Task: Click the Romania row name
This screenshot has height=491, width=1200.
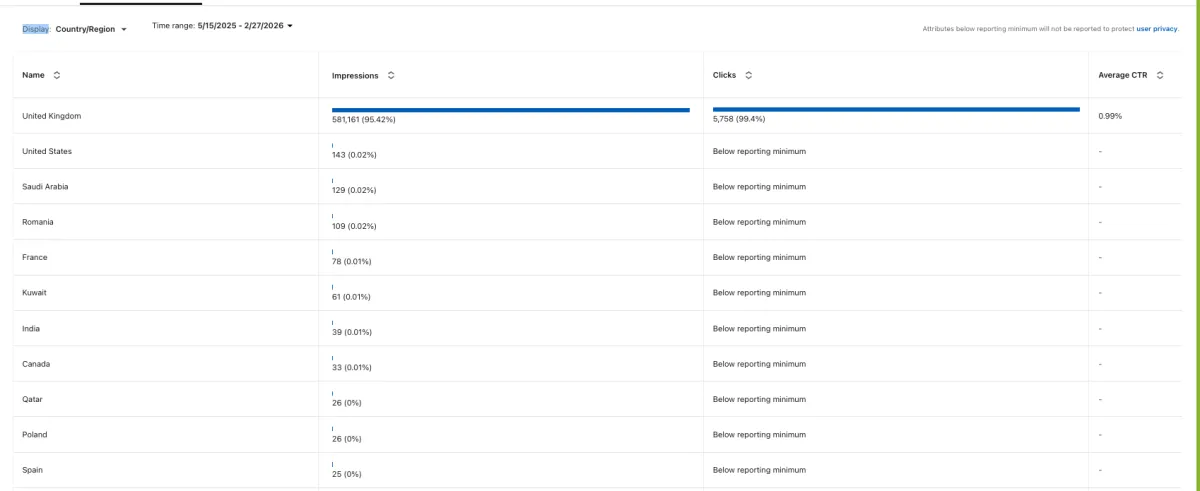Action: tap(38, 222)
